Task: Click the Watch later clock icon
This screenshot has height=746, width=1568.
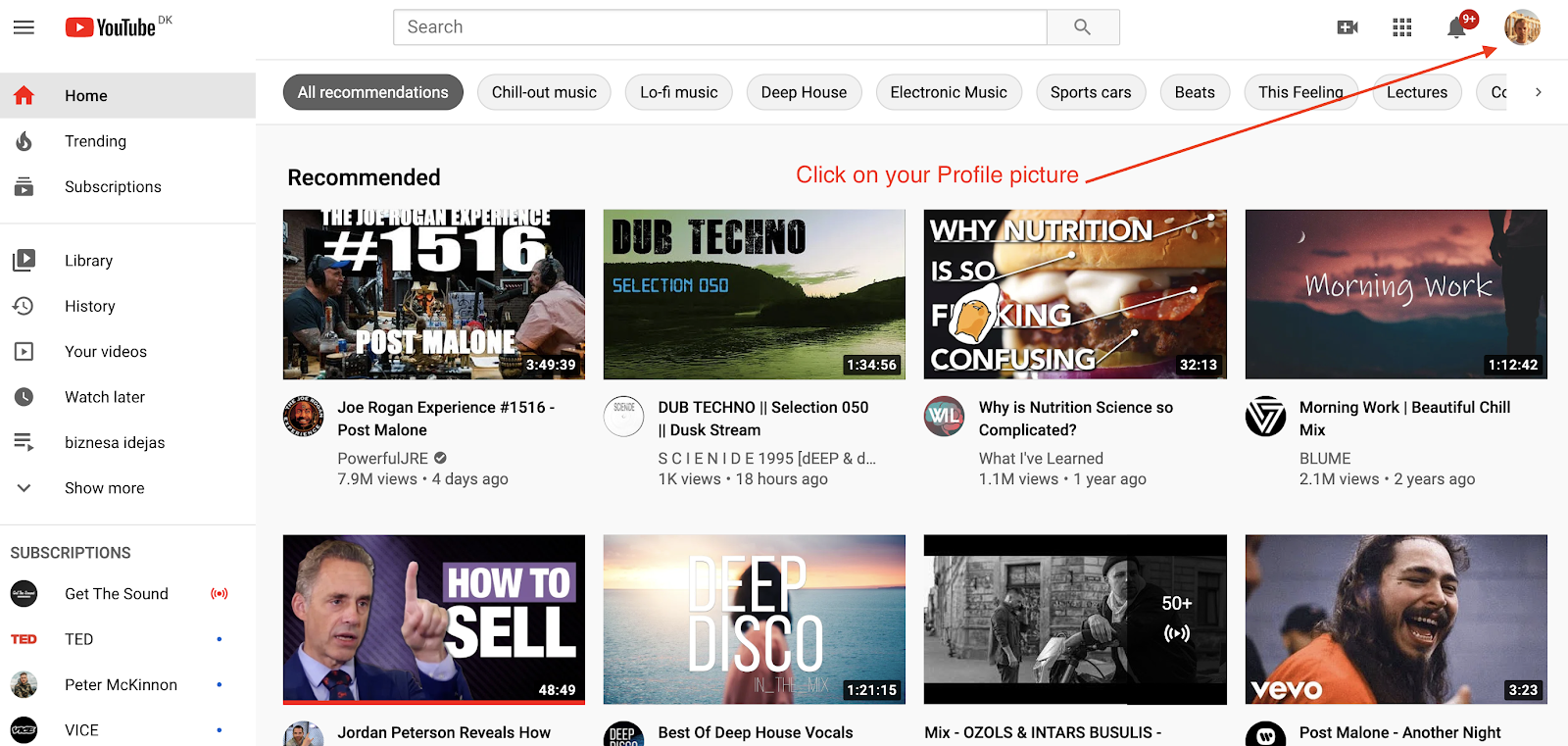Action: [x=24, y=397]
